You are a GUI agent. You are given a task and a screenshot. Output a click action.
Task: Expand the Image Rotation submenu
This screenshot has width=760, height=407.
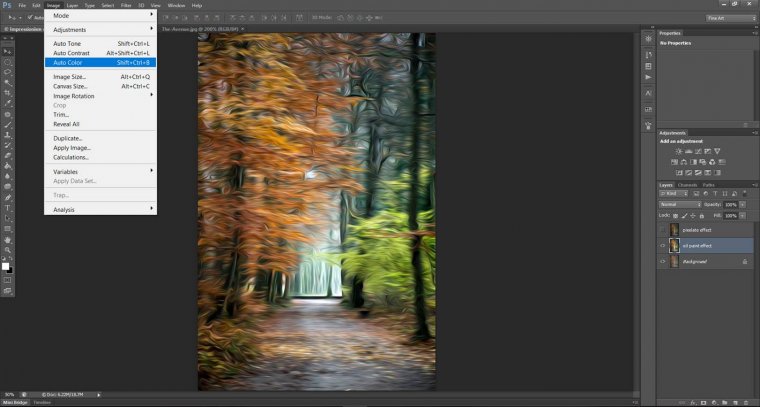(x=100, y=96)
